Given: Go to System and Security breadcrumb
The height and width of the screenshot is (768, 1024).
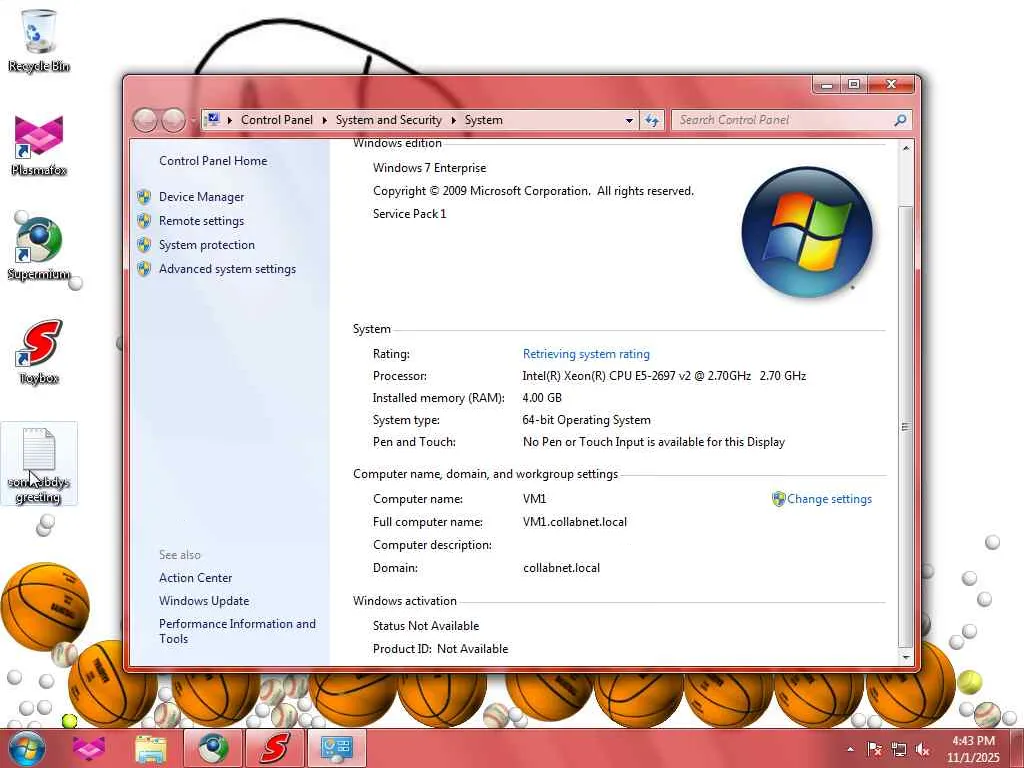Looking at the screenshot, I should (x=389, y=120).
